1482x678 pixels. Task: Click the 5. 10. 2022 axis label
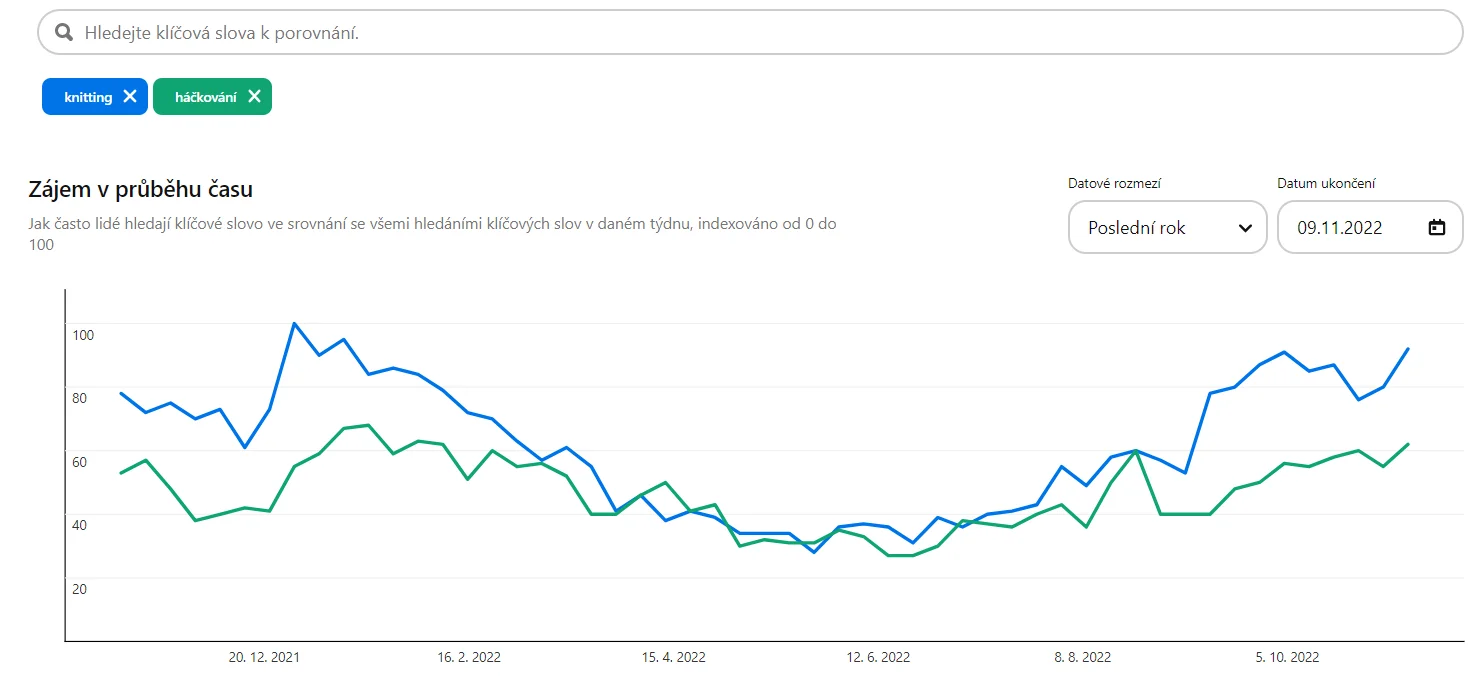[x=1287, y=657]
